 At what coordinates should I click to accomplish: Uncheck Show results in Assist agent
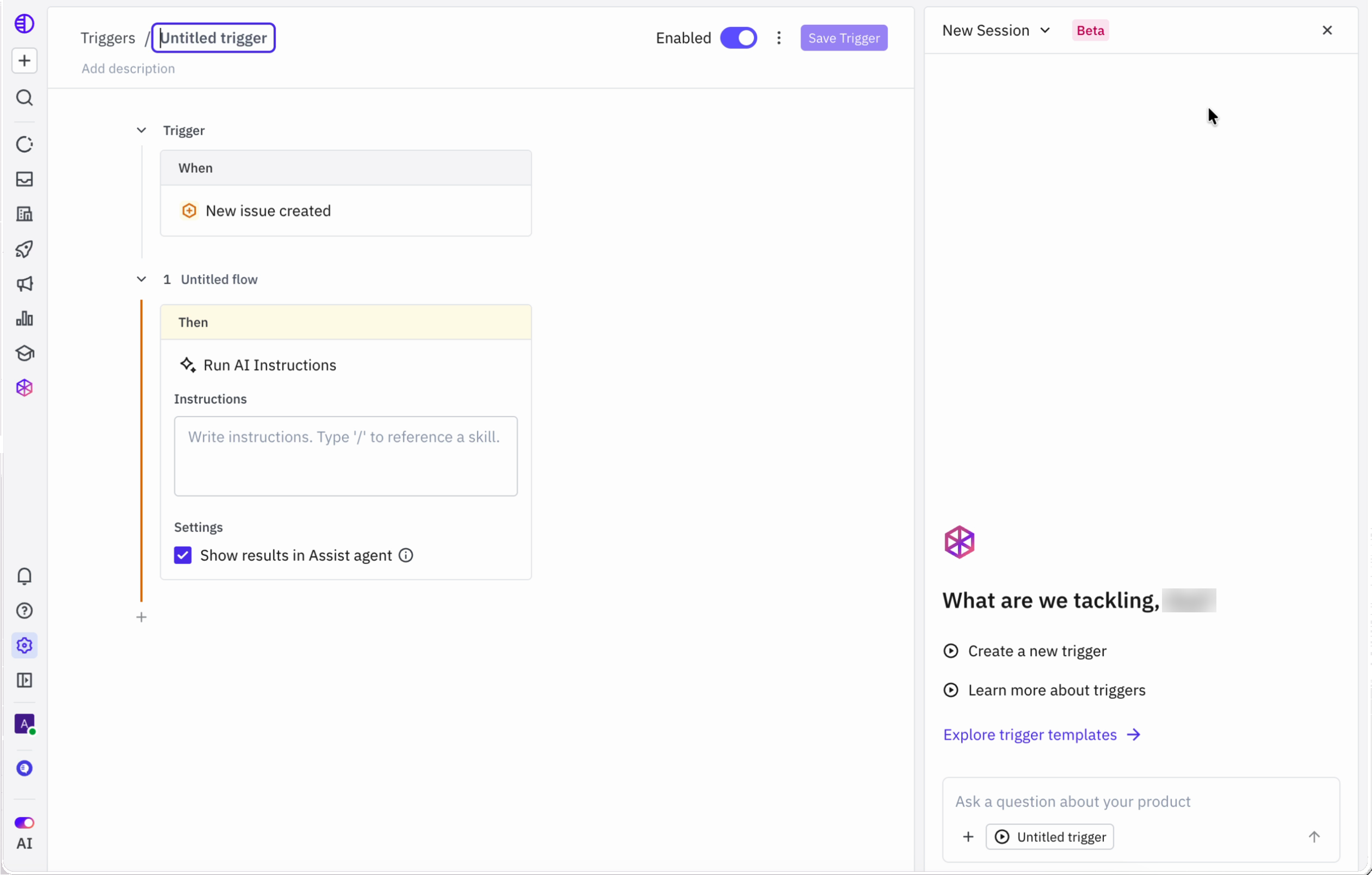tap(183, 555)
